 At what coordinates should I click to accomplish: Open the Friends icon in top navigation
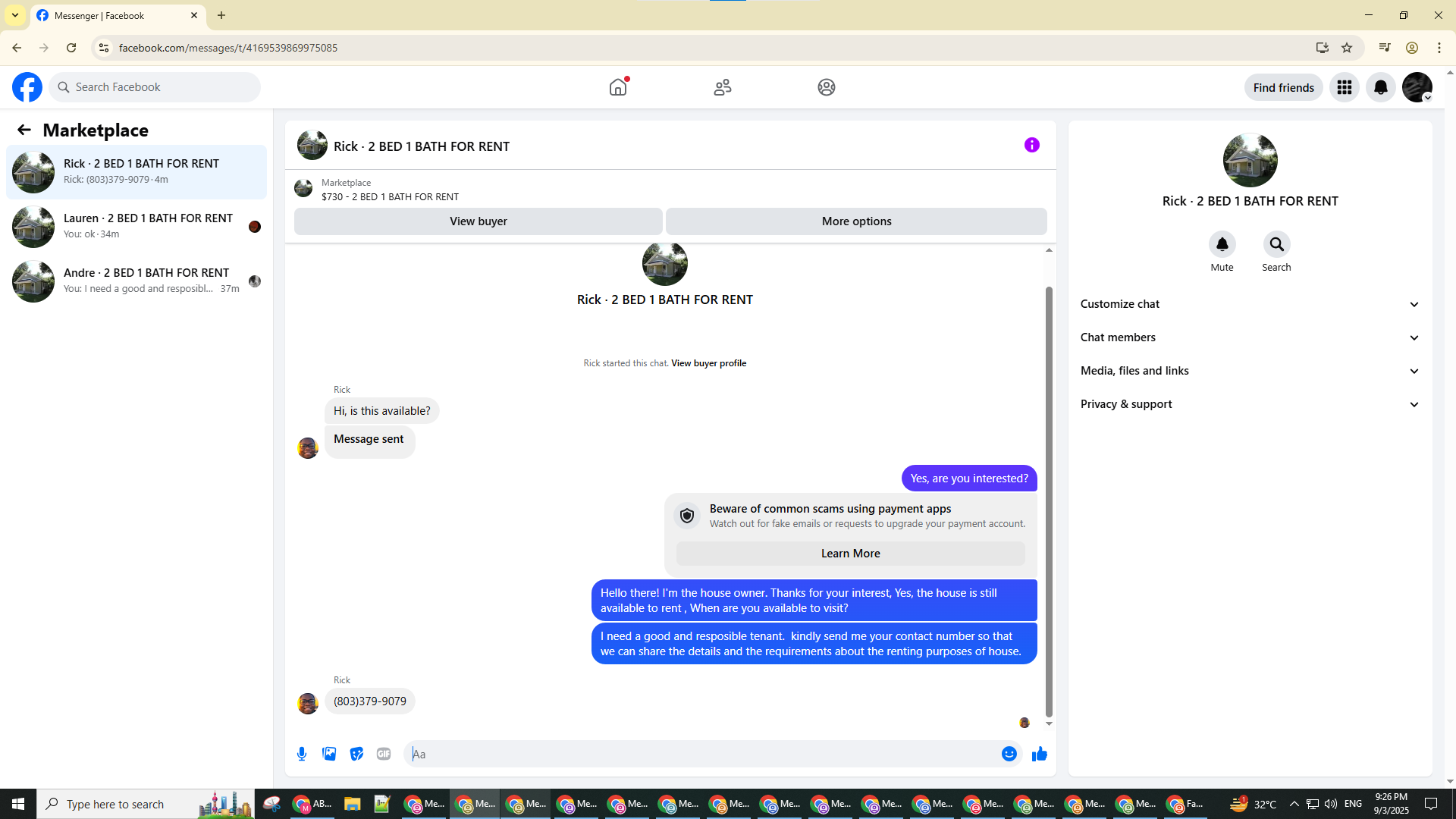(x=723, y=87)
